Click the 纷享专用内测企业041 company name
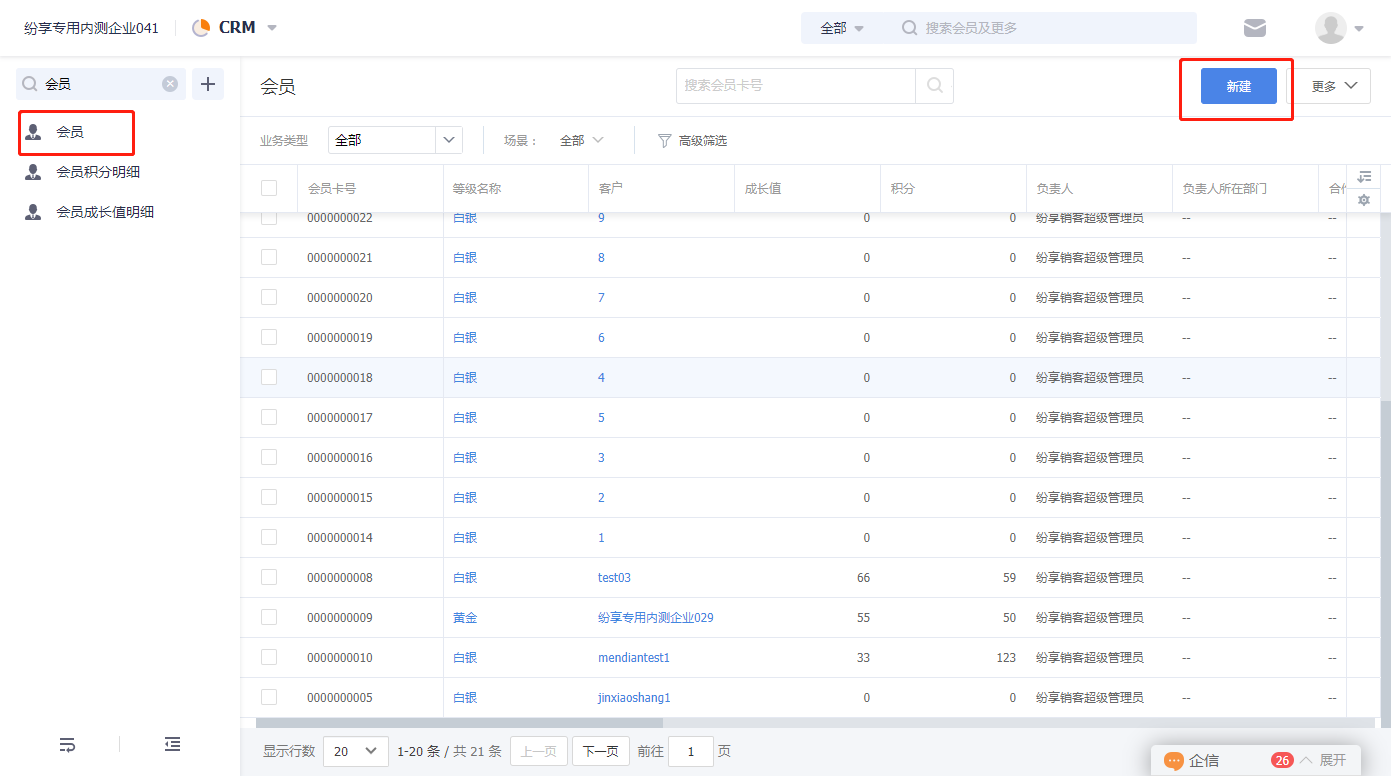The image size is (1391, 776). pos(91,28)
